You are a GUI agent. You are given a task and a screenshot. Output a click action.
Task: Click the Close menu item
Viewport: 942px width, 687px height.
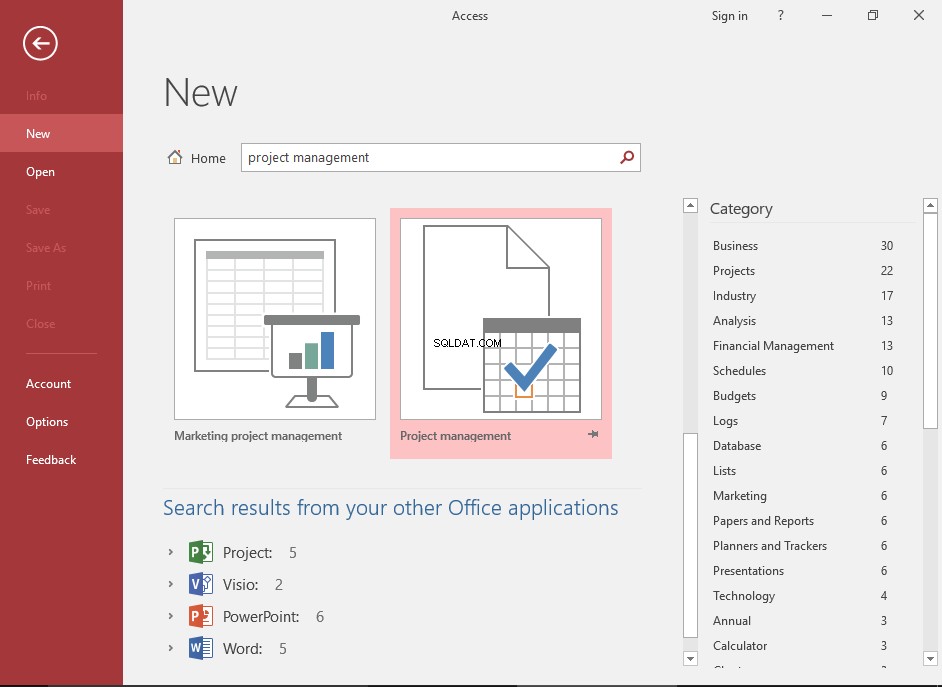(x=61, y=324)
